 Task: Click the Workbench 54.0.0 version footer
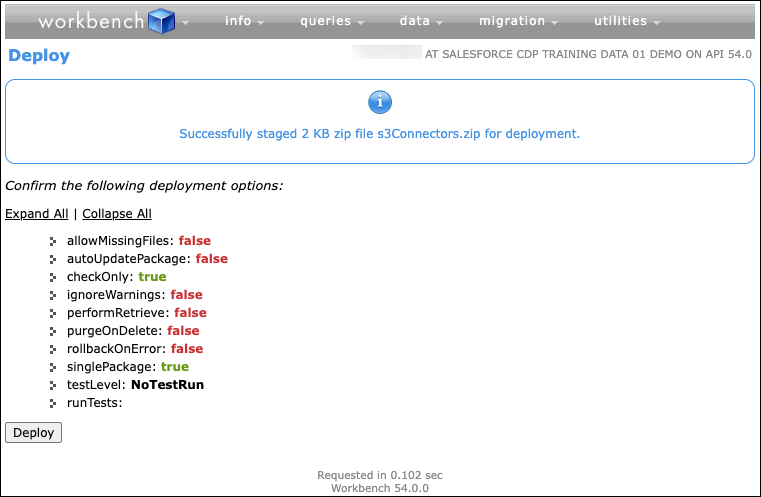pyautogui.click(x=380, y=488)
